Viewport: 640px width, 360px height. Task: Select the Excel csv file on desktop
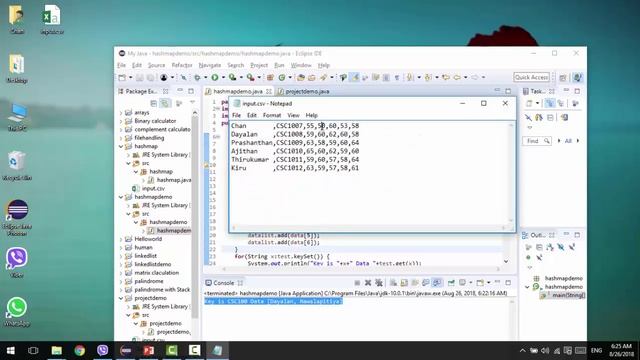point(52,19)
